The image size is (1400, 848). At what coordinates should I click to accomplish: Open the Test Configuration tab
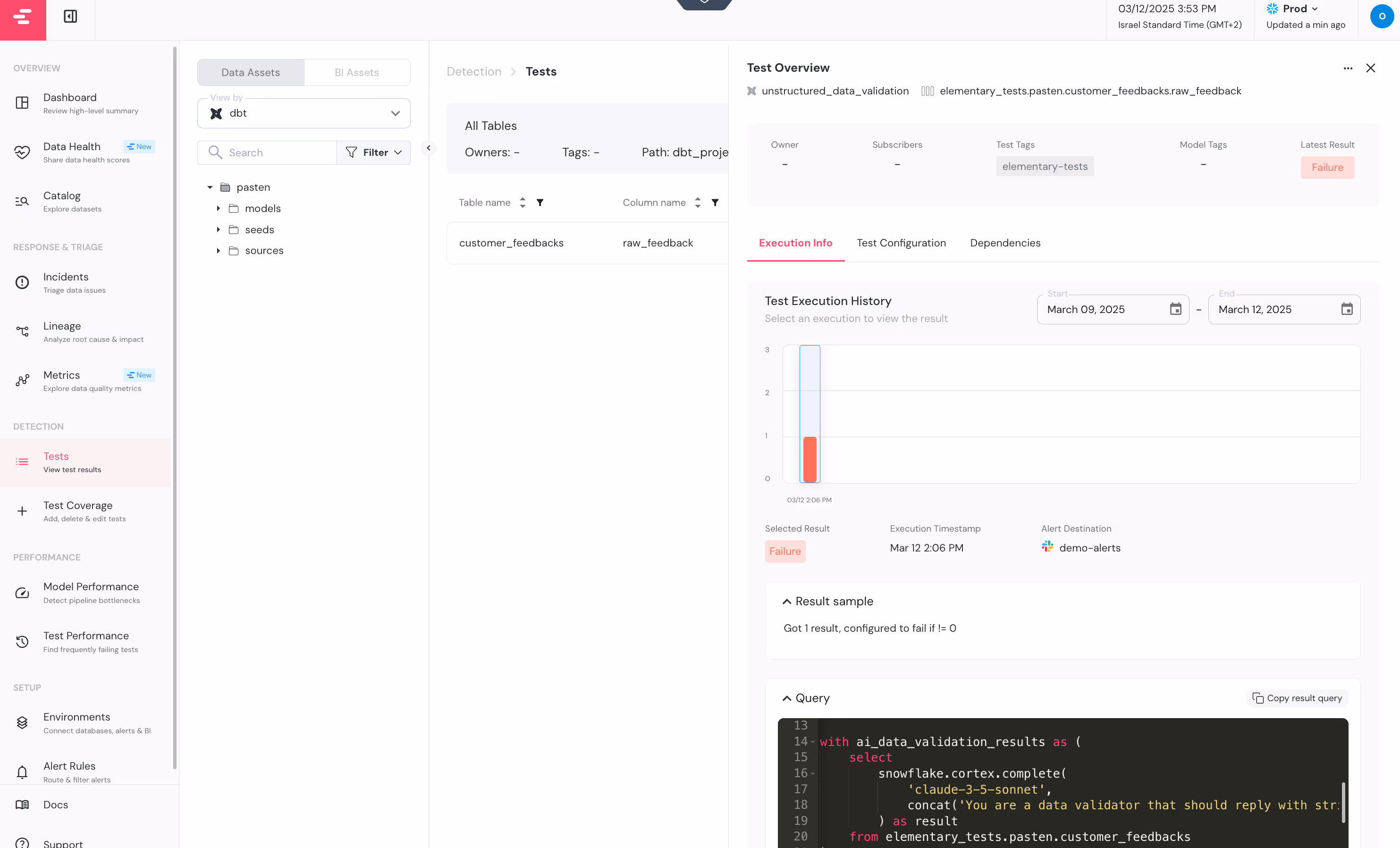point(901,243)
